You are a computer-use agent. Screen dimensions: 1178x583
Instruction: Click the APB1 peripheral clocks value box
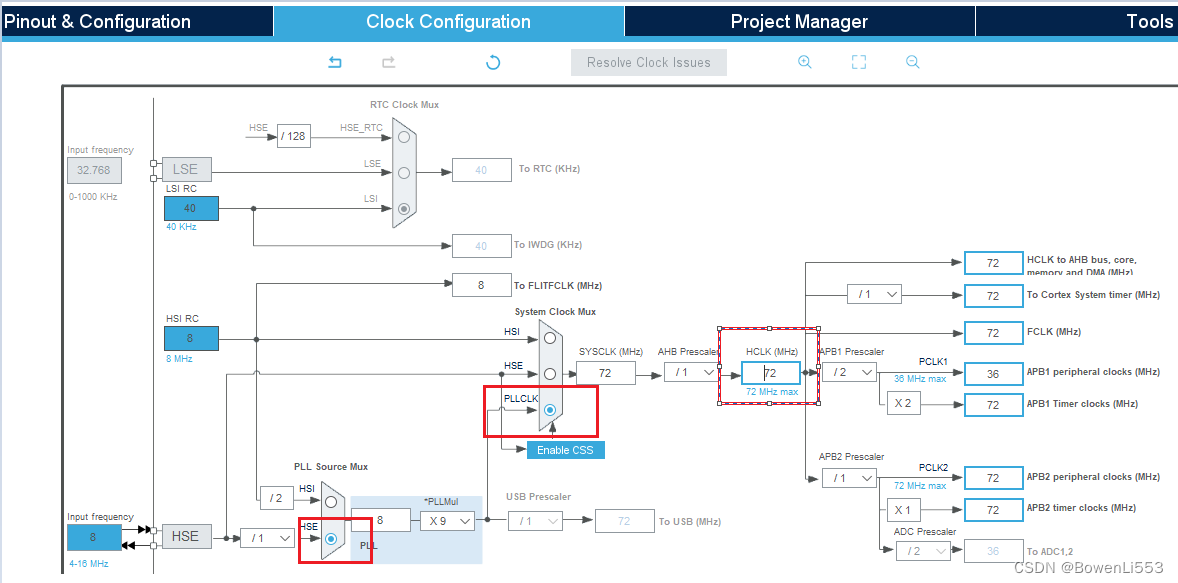coord(993,373)
